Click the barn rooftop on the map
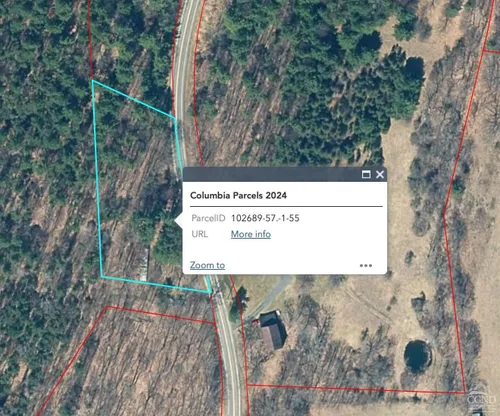500x416 pixels. coord(273,331)
